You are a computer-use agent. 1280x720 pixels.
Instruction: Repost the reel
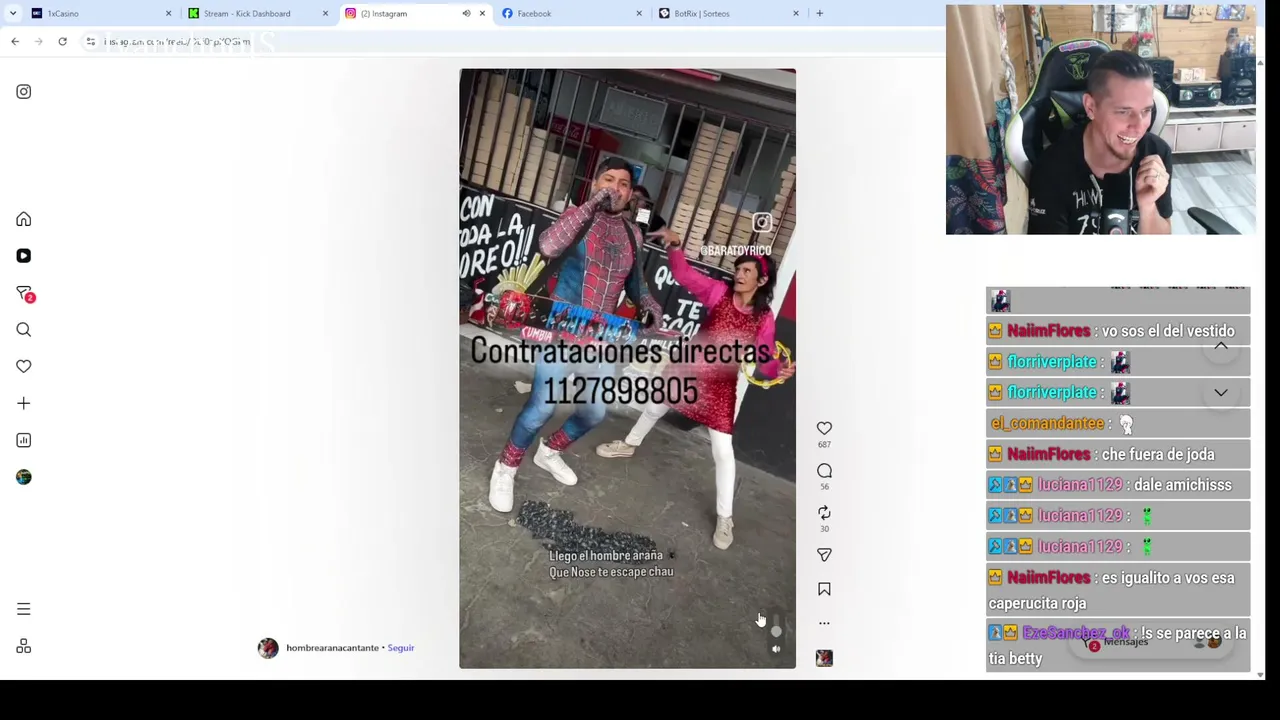tap(824, 513)
